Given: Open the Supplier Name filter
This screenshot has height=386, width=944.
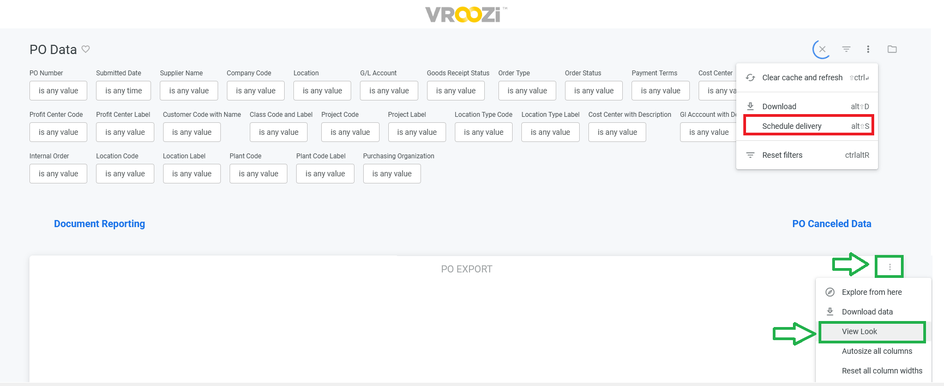Looking at the screenshot, I should [189, 91].
